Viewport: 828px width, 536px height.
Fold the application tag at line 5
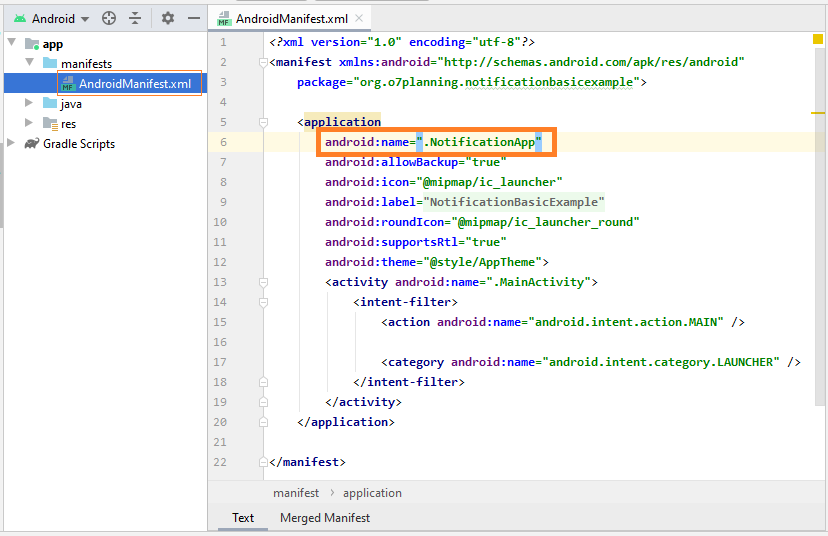(264, 123)
